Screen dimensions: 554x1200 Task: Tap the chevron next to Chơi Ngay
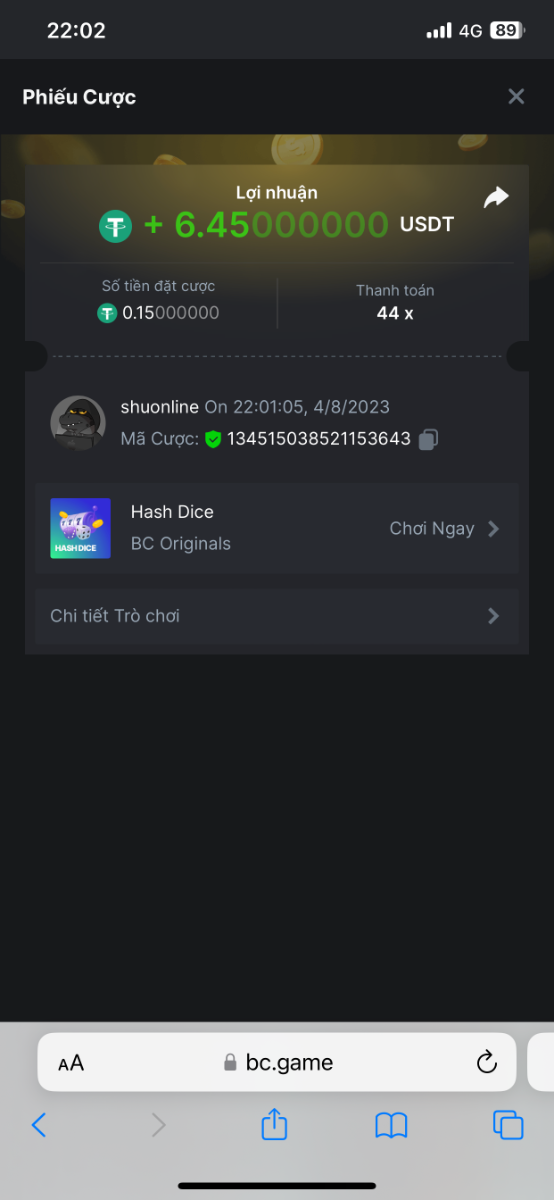pos(493,529)
